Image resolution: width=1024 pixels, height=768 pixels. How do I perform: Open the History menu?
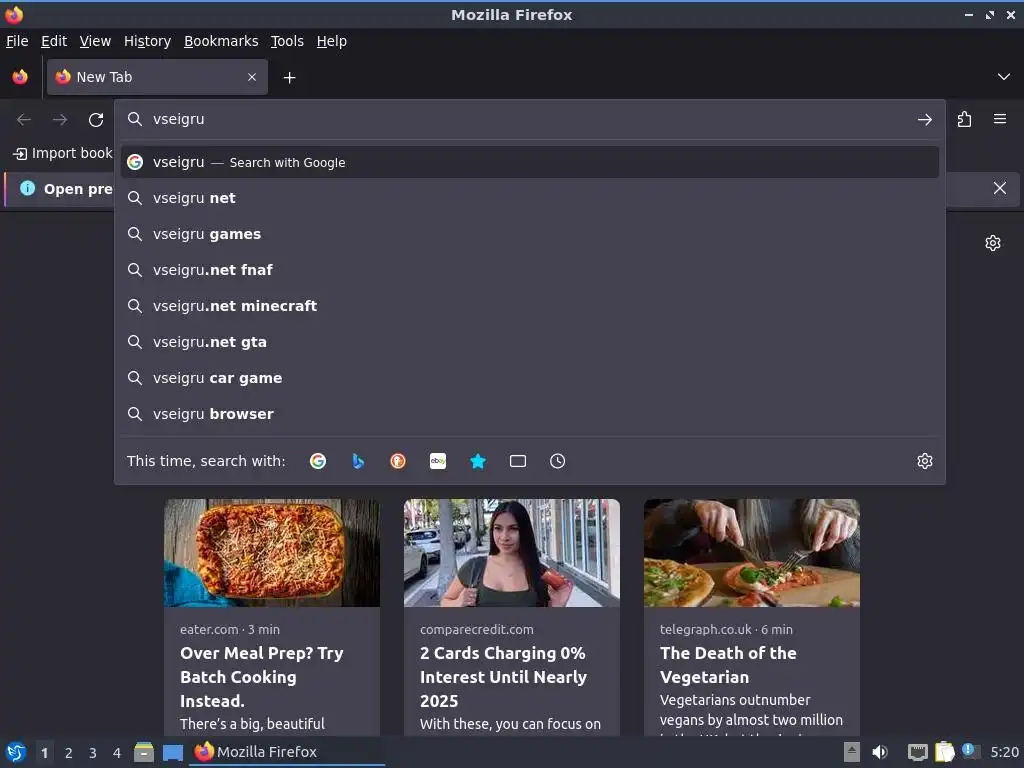pos(148,41)
